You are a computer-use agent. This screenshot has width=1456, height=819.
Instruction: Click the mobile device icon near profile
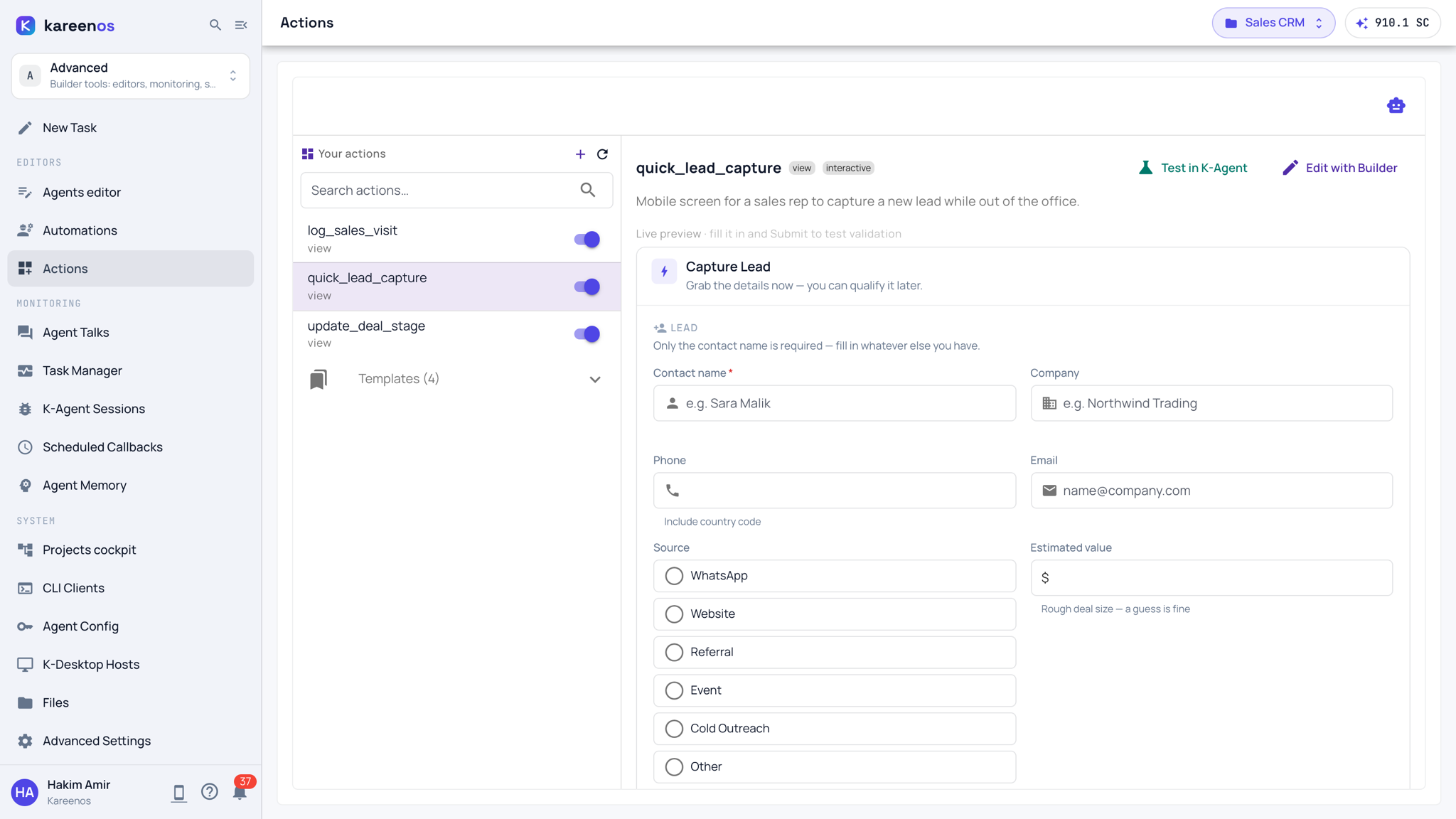tap(178, 793)
